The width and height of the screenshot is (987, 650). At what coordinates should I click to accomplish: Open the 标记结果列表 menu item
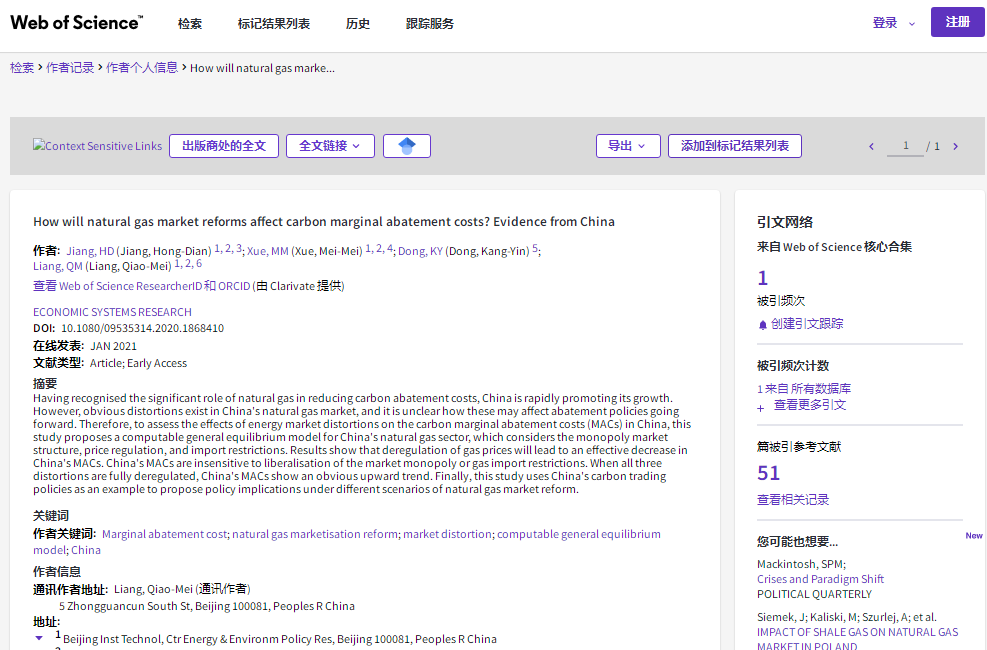coord(274,22)
